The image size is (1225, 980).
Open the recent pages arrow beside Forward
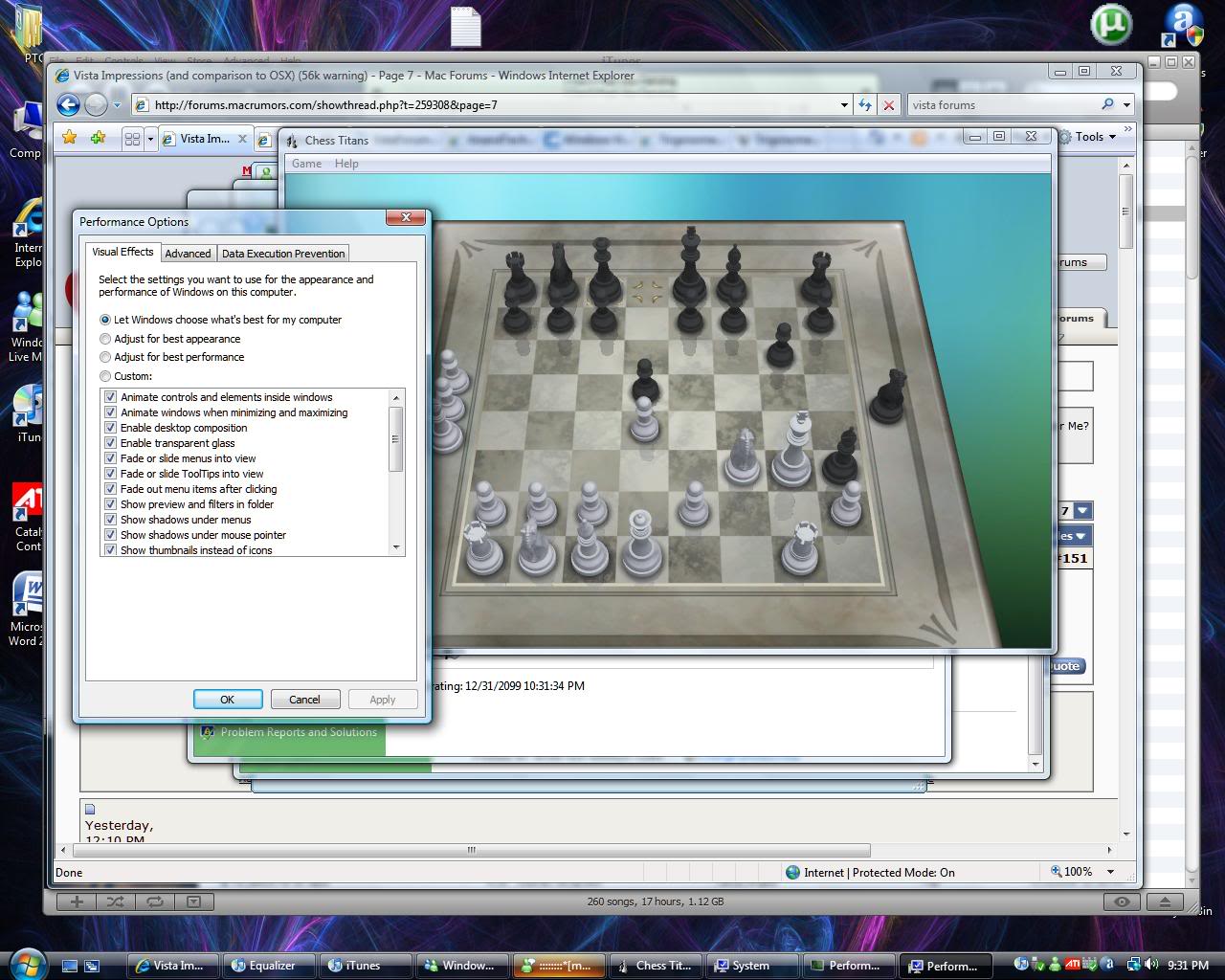118,105
